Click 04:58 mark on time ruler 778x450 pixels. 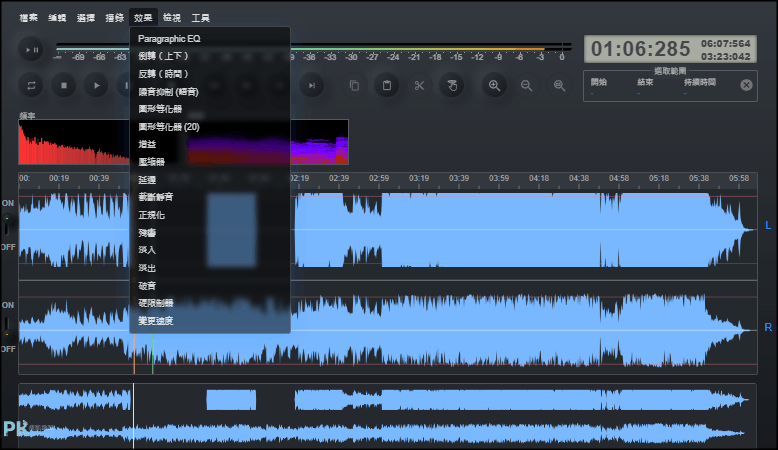coord(619,178)
